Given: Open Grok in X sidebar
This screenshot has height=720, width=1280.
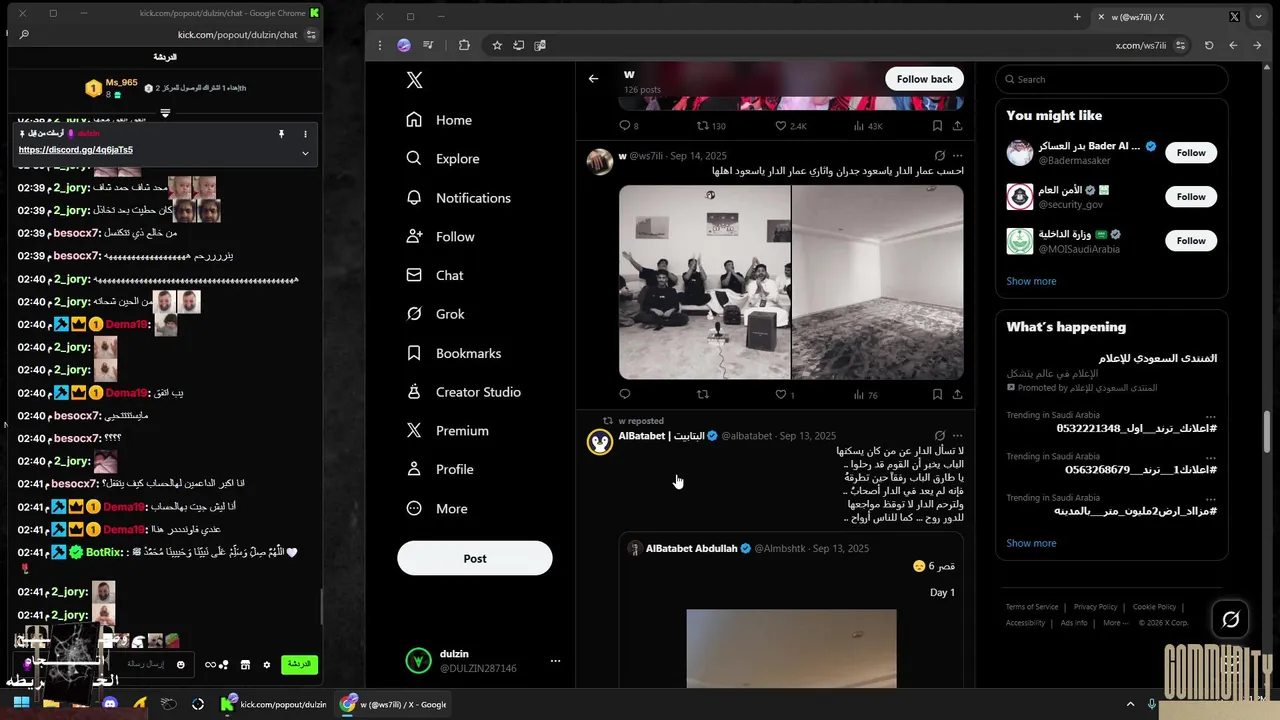Looking at the screenshot, I should pyautogui.click(x=435, y=314).
